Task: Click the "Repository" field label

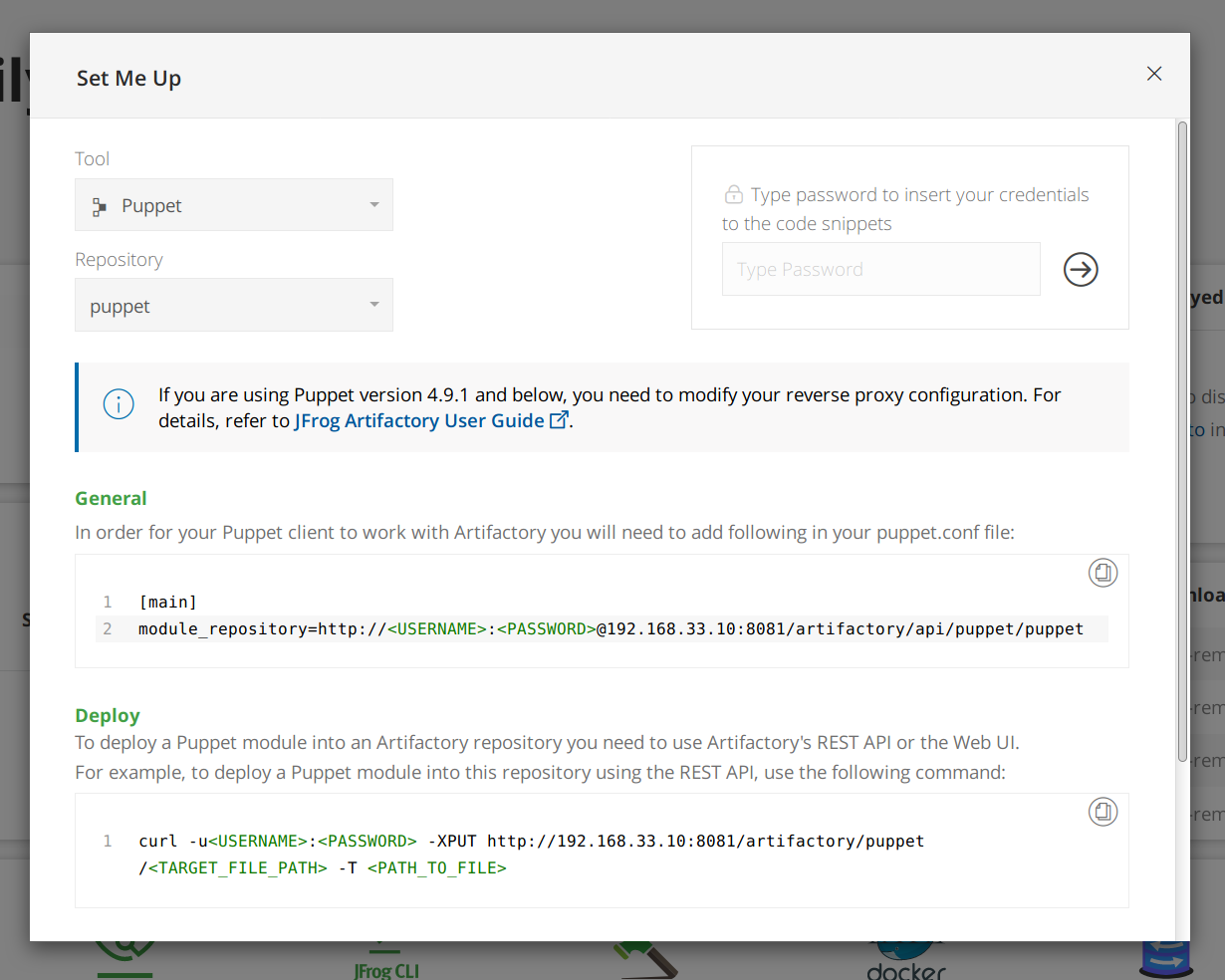Action: [x=119, y=259]
